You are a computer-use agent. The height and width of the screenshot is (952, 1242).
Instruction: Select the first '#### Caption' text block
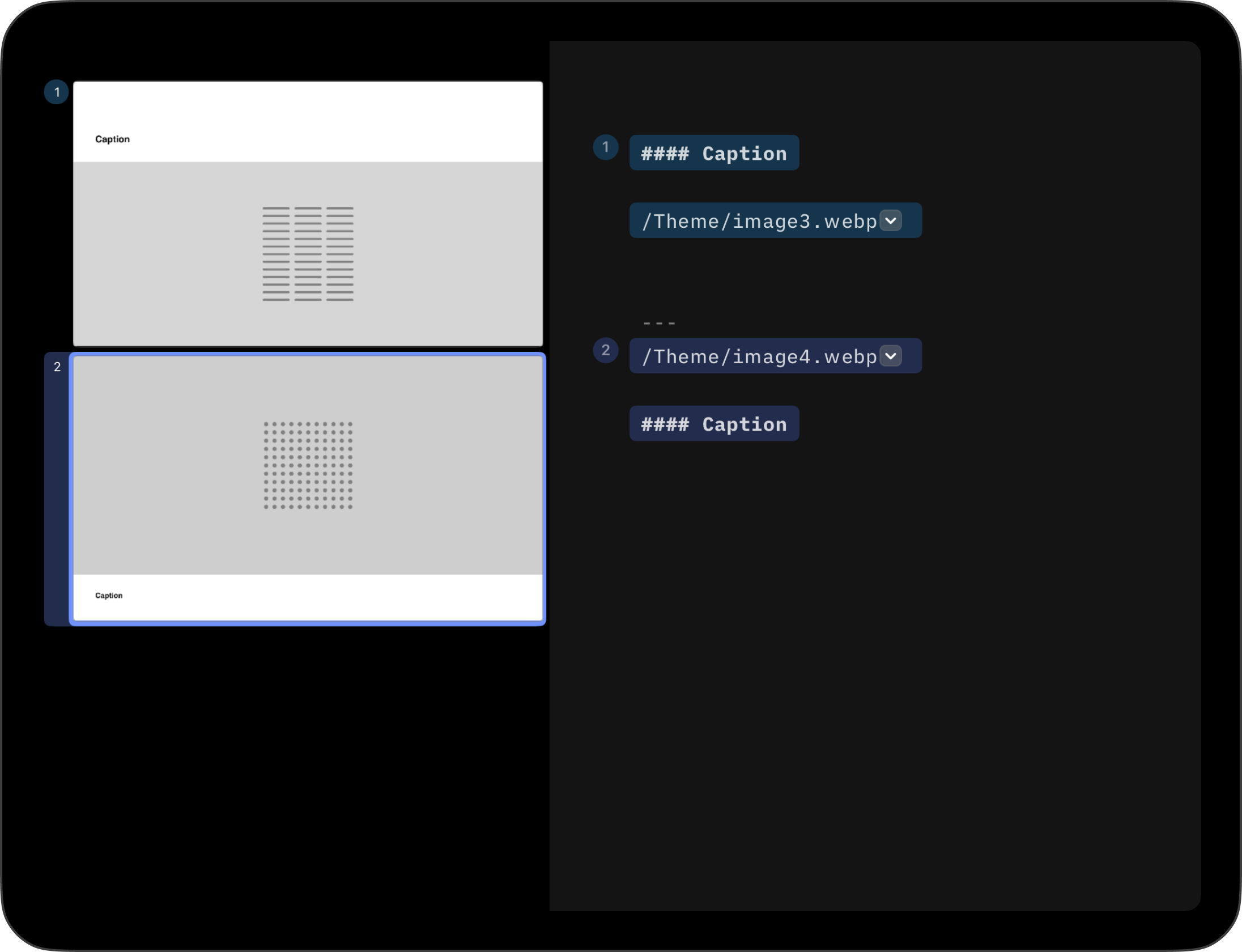click(x=714, y=153)
